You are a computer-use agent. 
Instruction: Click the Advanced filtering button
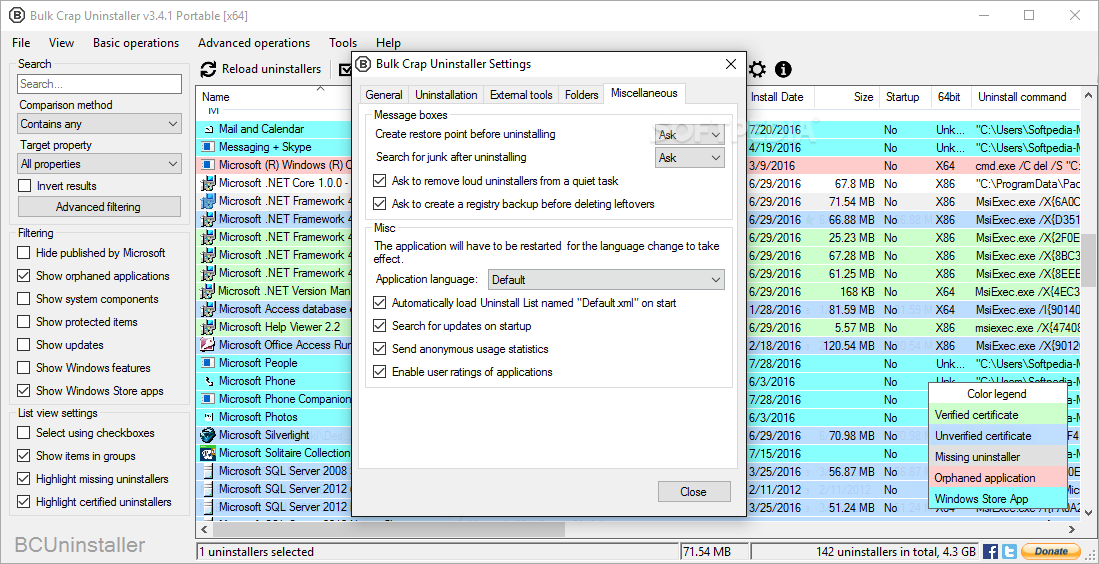pyautogui.click(x=98, y=207)
